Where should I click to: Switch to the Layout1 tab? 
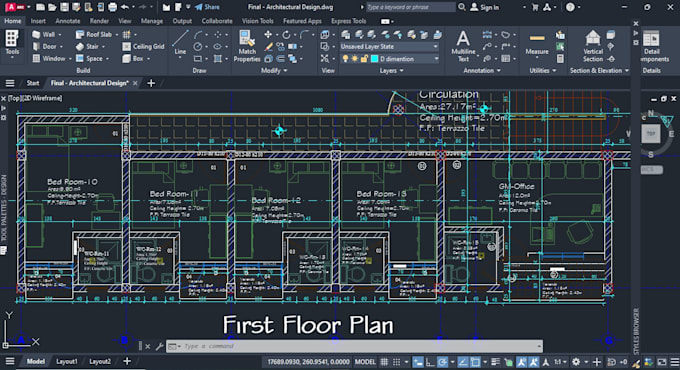(x=66, y=361)
